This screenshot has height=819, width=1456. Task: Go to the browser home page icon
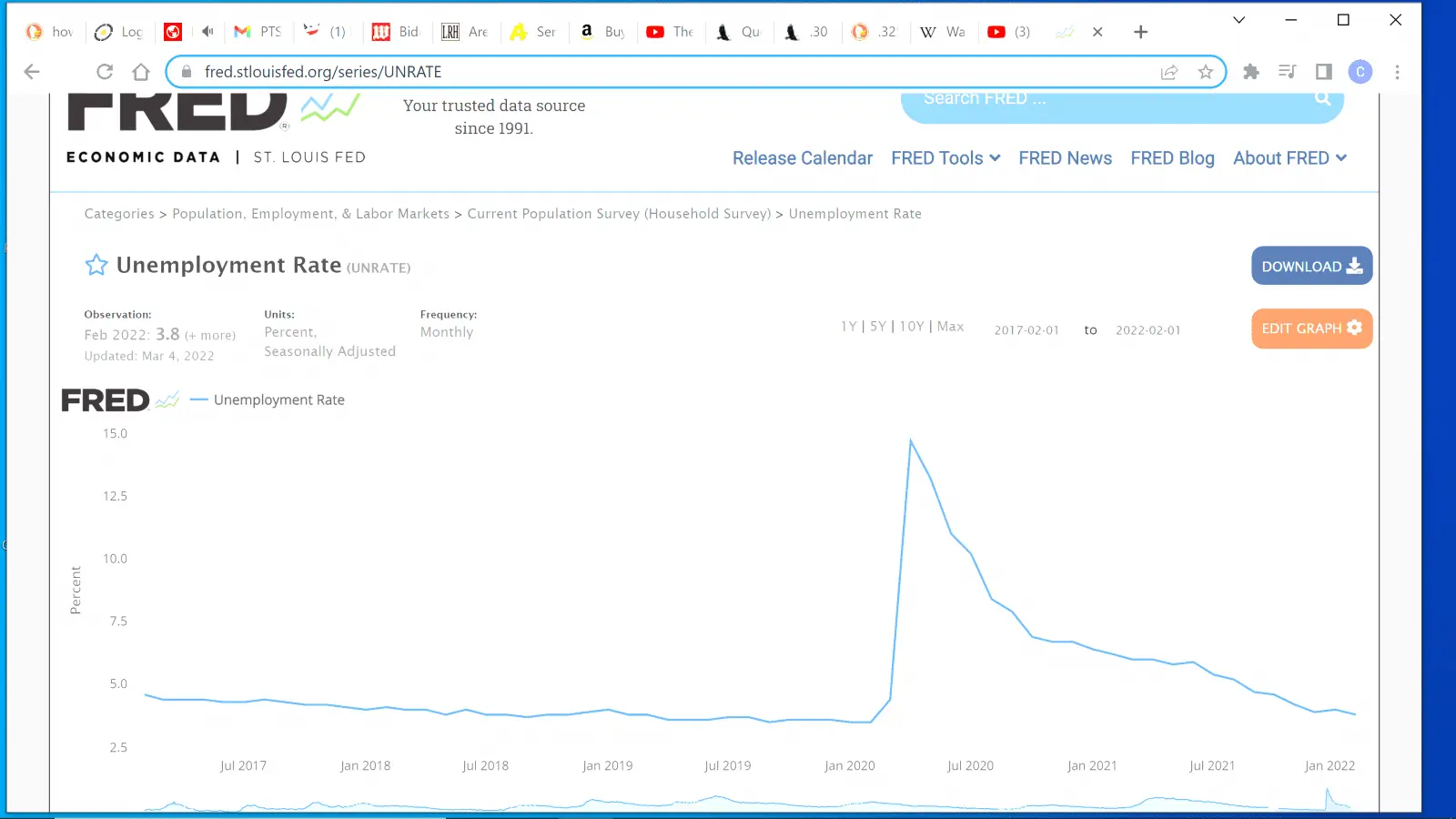(141, 72)
